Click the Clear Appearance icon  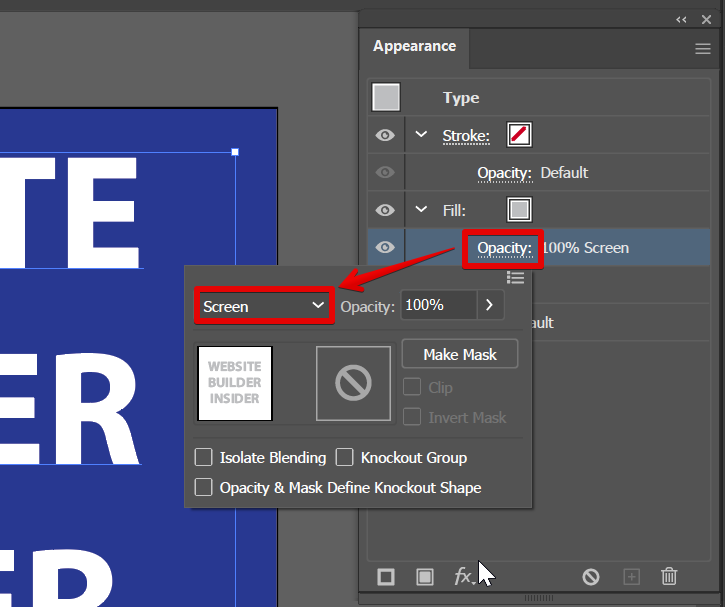click(591, 577)
